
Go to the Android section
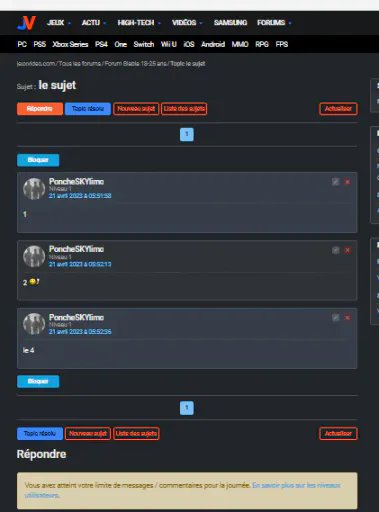pos(213,44)
